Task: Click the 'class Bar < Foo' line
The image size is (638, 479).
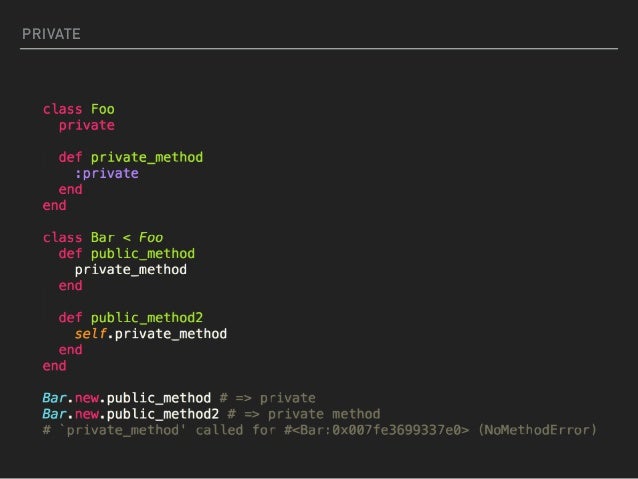Action: click(103, 237)
